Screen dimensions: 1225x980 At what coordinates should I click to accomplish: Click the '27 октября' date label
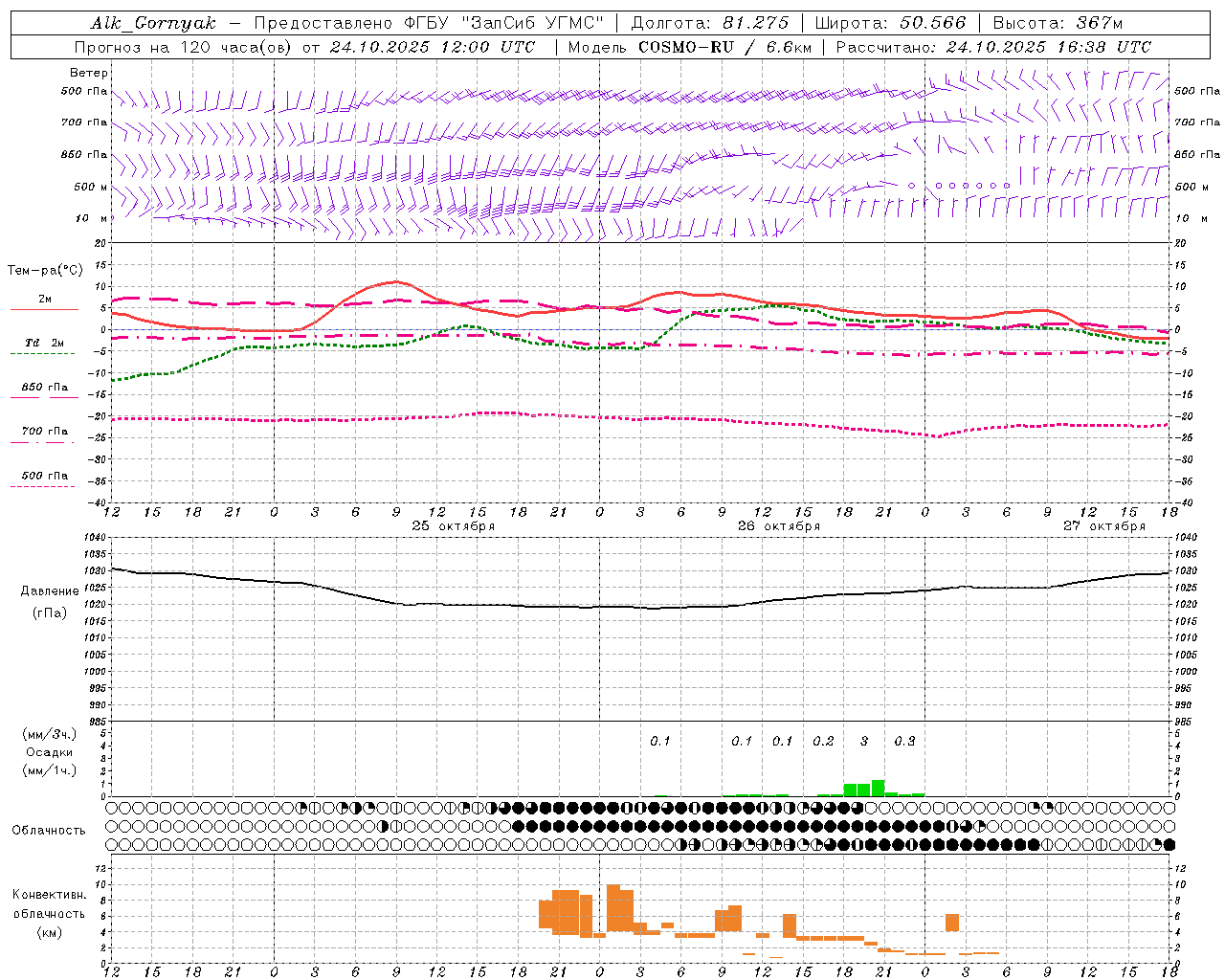[x=1104, y=526]
